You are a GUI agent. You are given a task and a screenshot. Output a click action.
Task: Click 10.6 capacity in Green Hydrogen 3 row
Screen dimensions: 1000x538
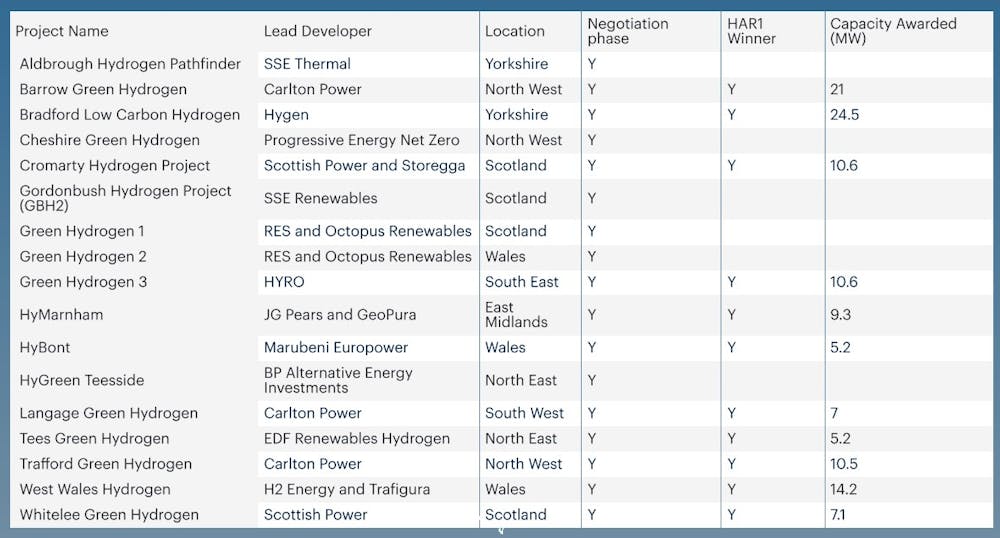point(844,282)
